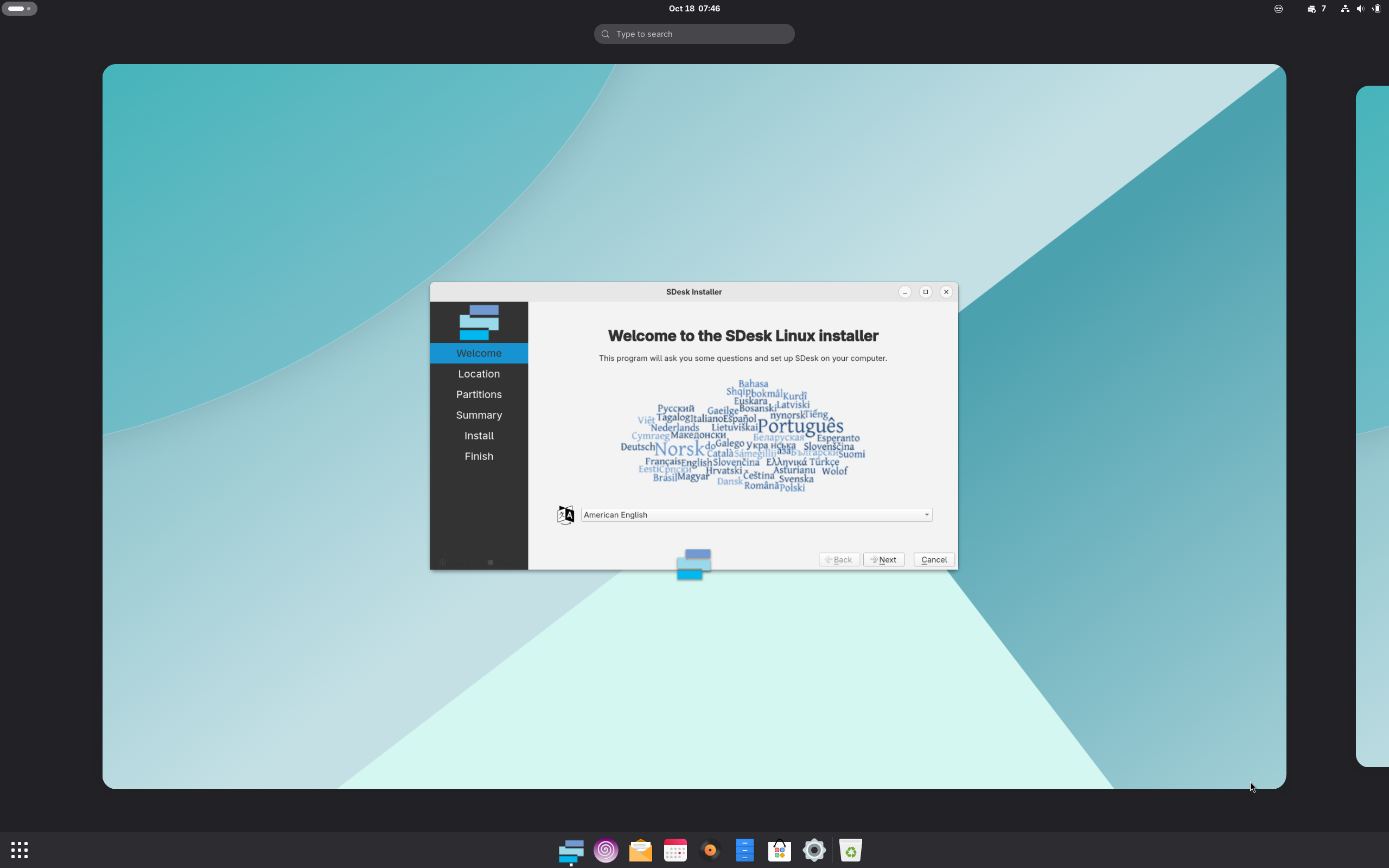Click the volume speaker icon
Viewport: 1389px width, 868px height.
pyautogui.click(x=1360, y=9)
